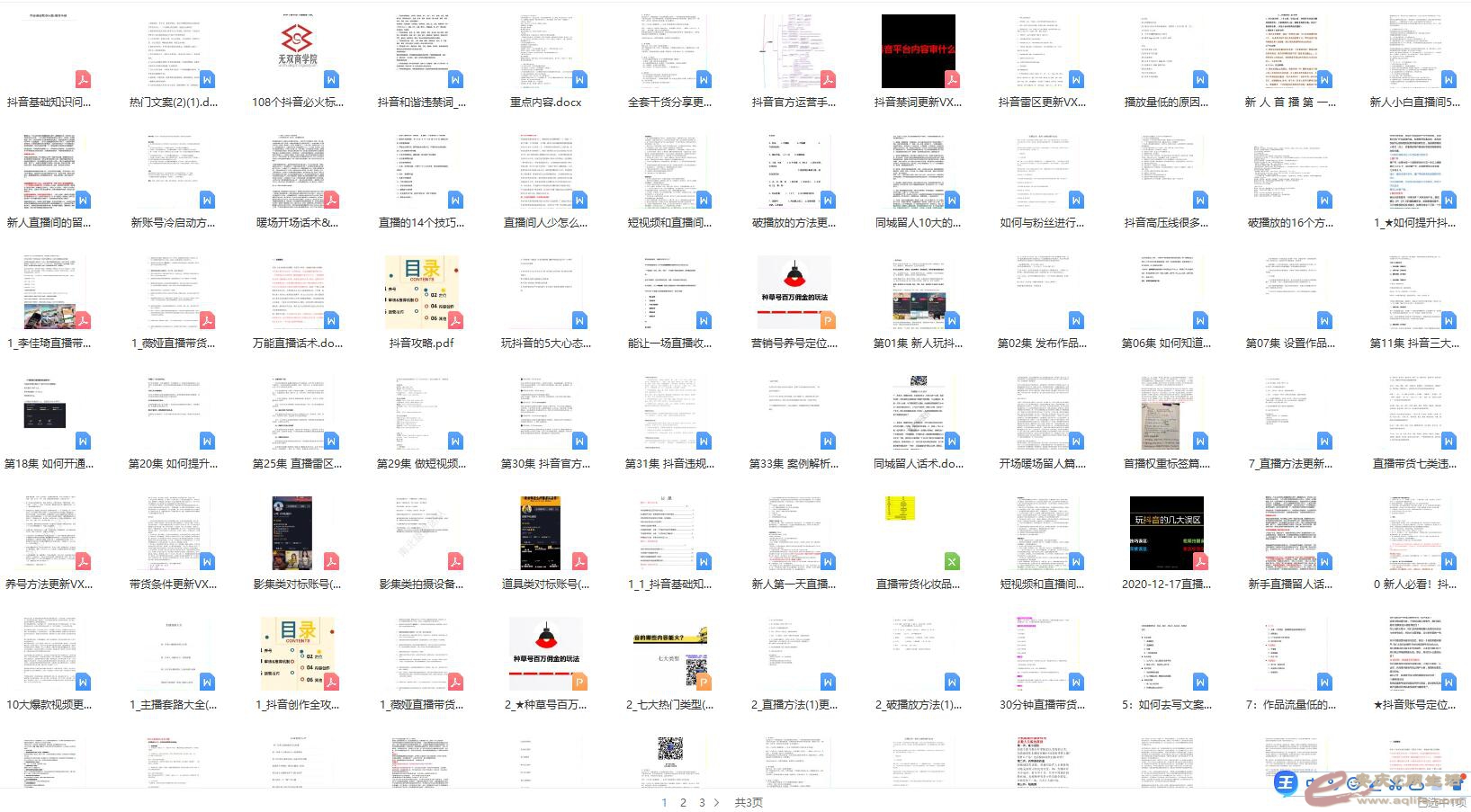
Task: Click the PowerPoint badge on 营销号养号定位 file
Action: coord(828,320)
